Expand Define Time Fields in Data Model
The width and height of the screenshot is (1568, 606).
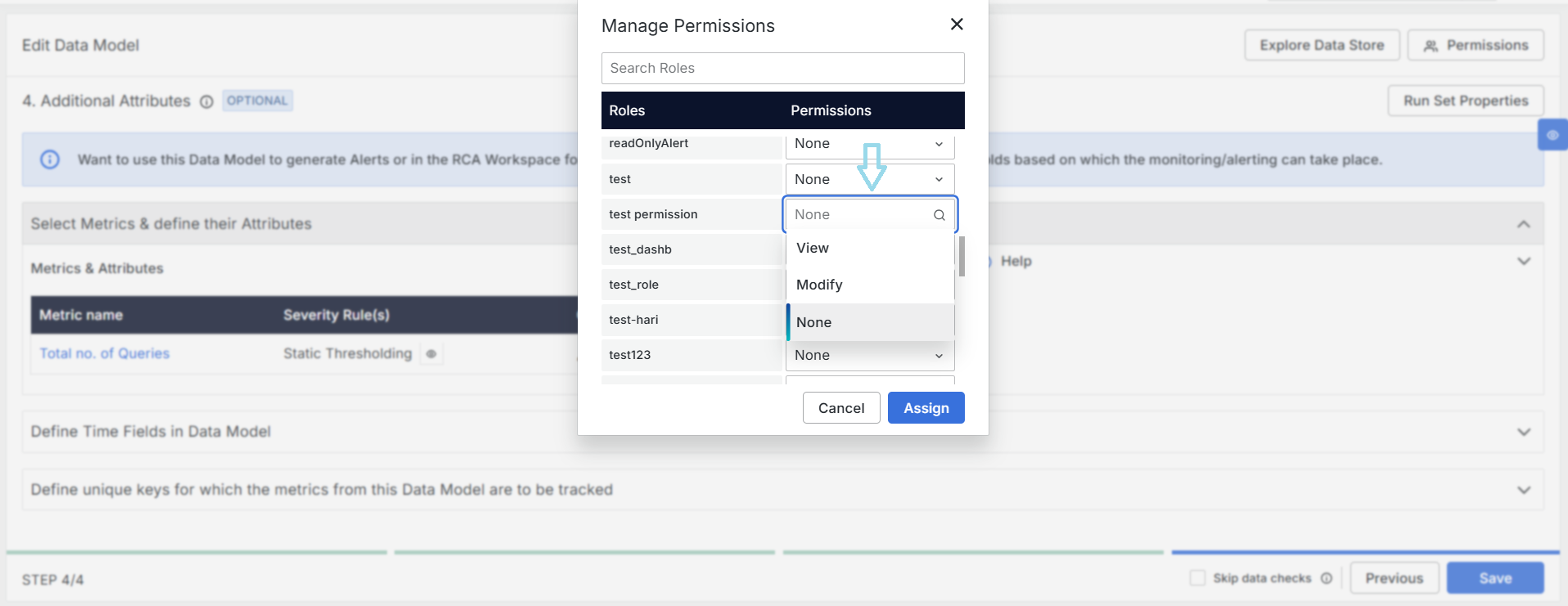[1523, 432]
